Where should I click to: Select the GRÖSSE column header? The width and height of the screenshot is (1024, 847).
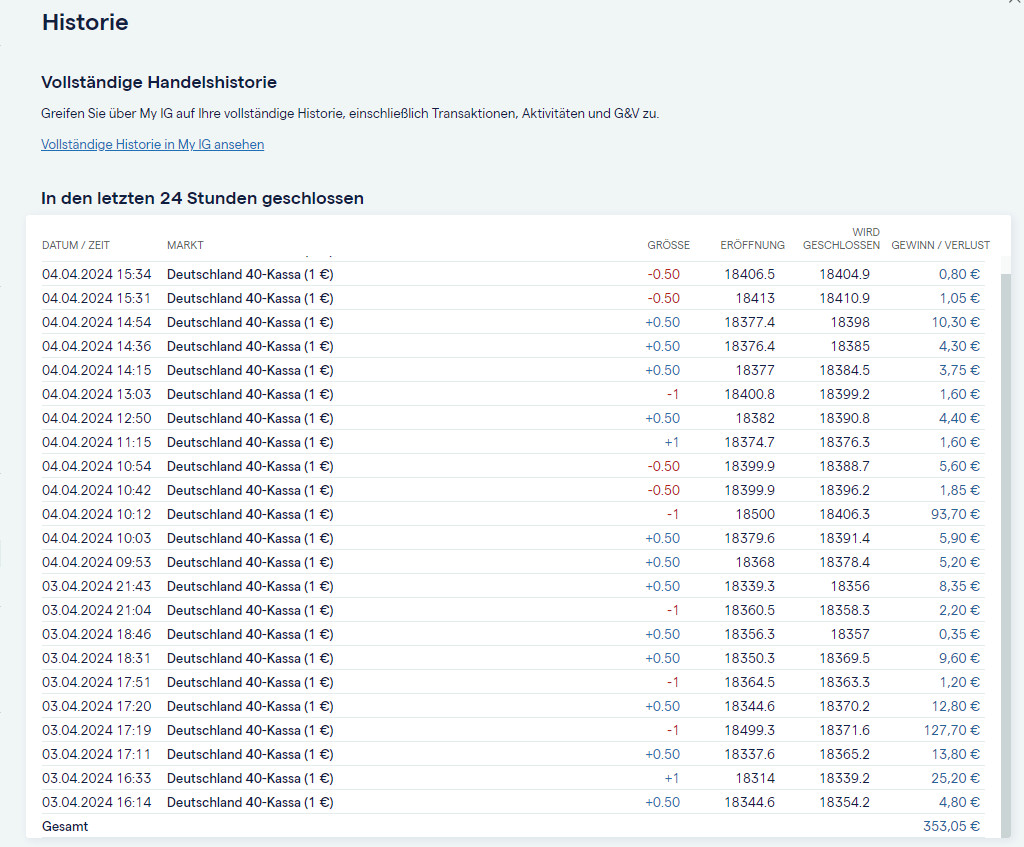coord(668,245)
